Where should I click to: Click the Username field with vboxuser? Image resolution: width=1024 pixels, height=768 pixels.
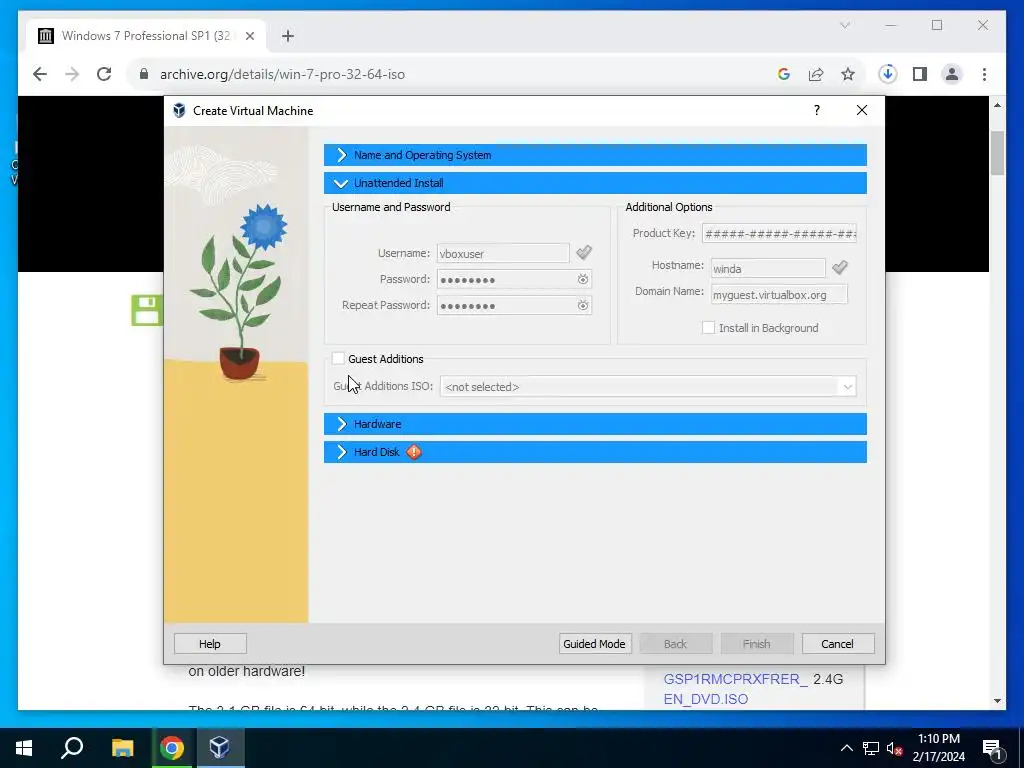503,253
